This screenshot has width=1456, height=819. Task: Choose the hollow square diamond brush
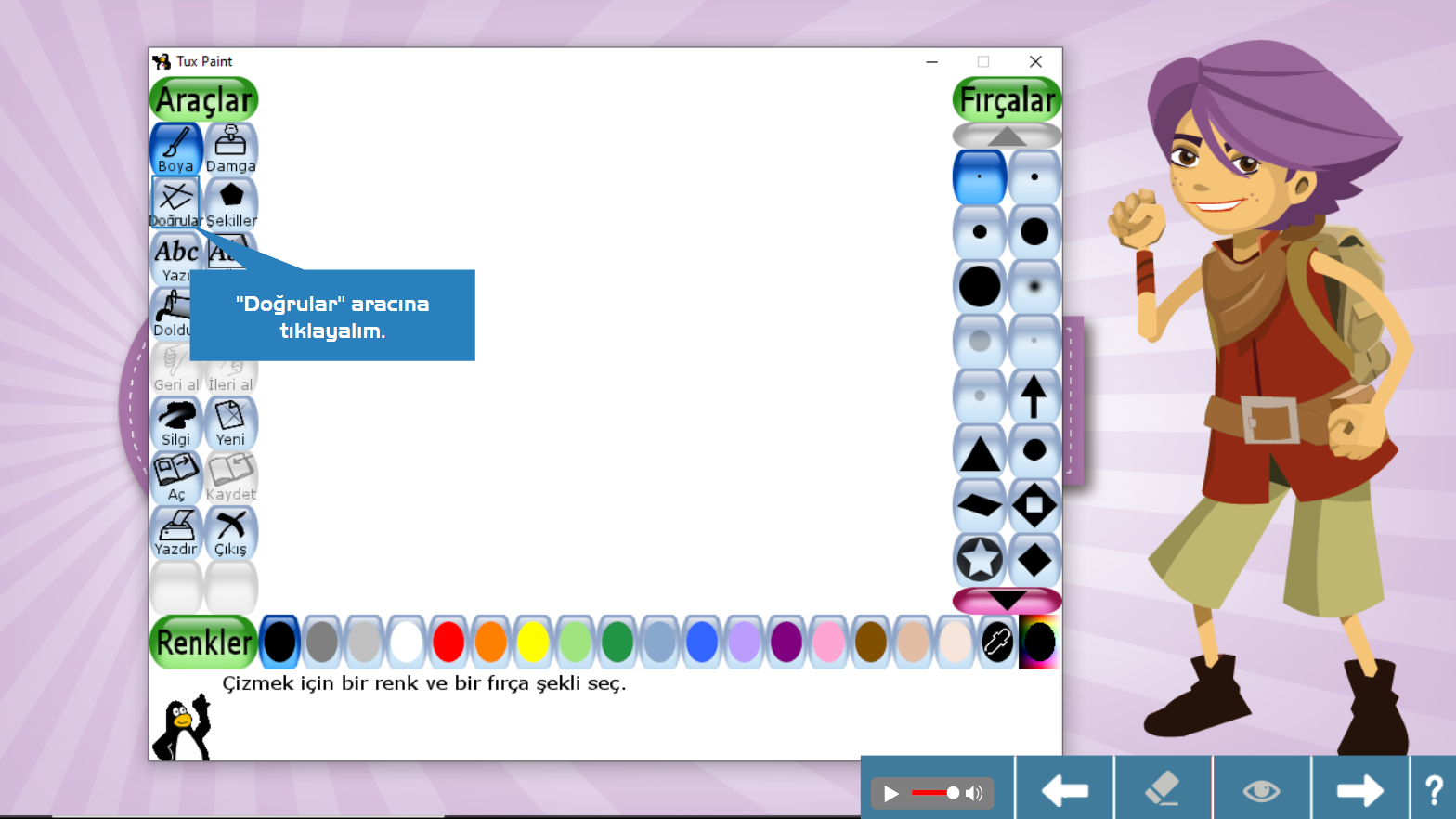[1033, 505]
